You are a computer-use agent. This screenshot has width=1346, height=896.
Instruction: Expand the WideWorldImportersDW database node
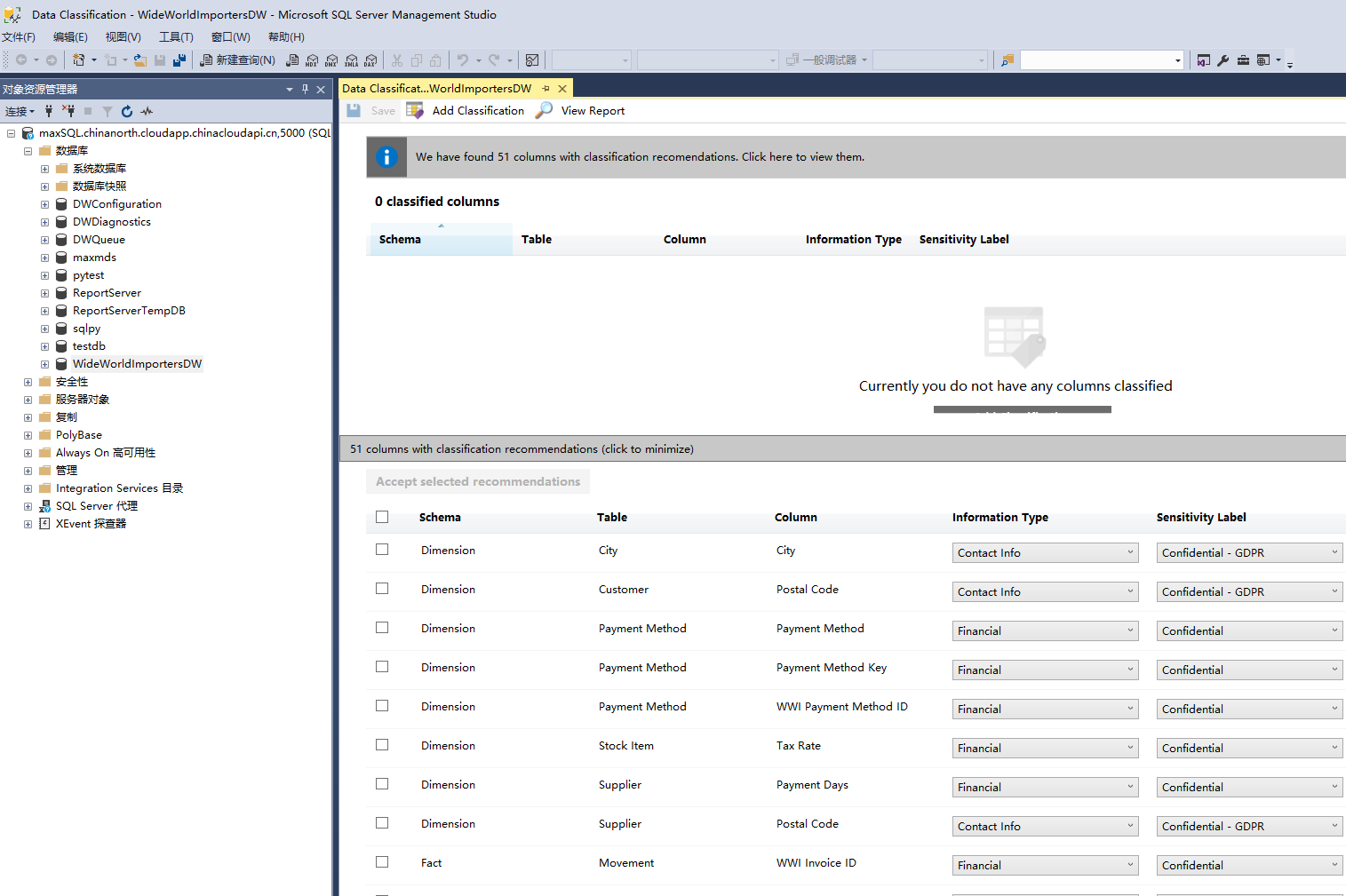tap(44, 364)
